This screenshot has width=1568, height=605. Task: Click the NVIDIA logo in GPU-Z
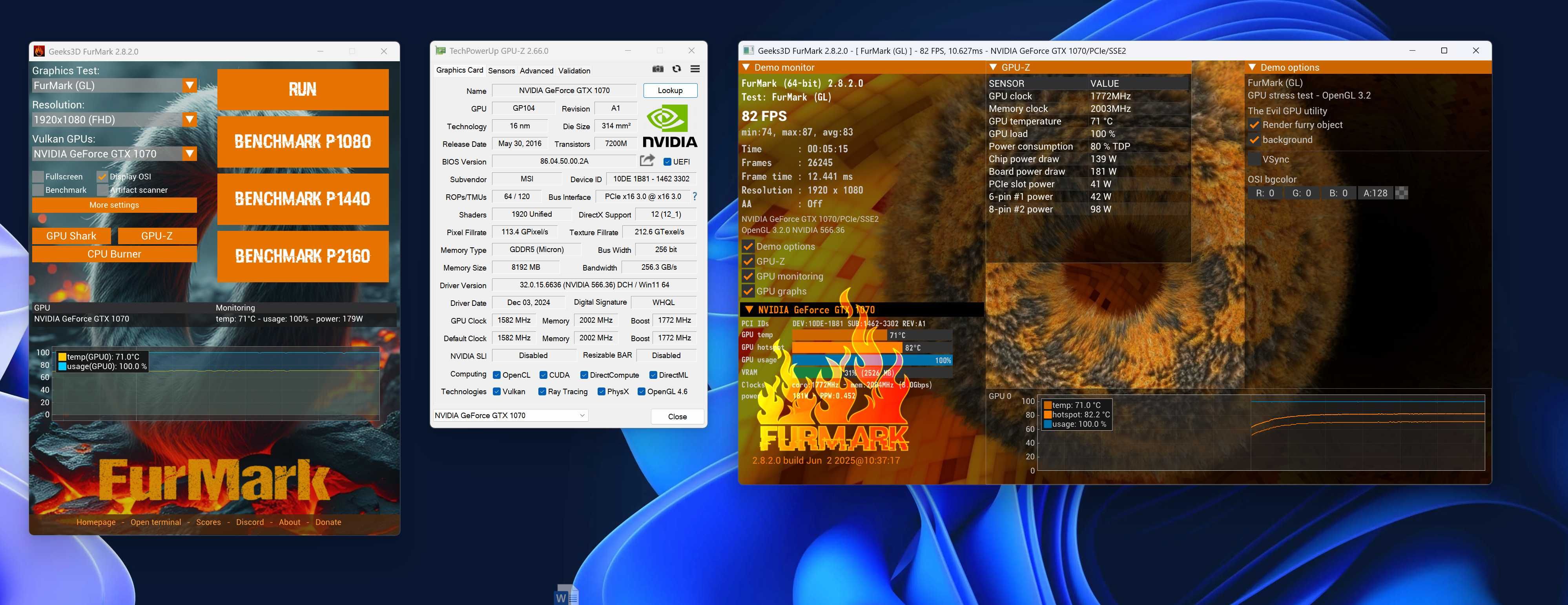click(669, 126)
